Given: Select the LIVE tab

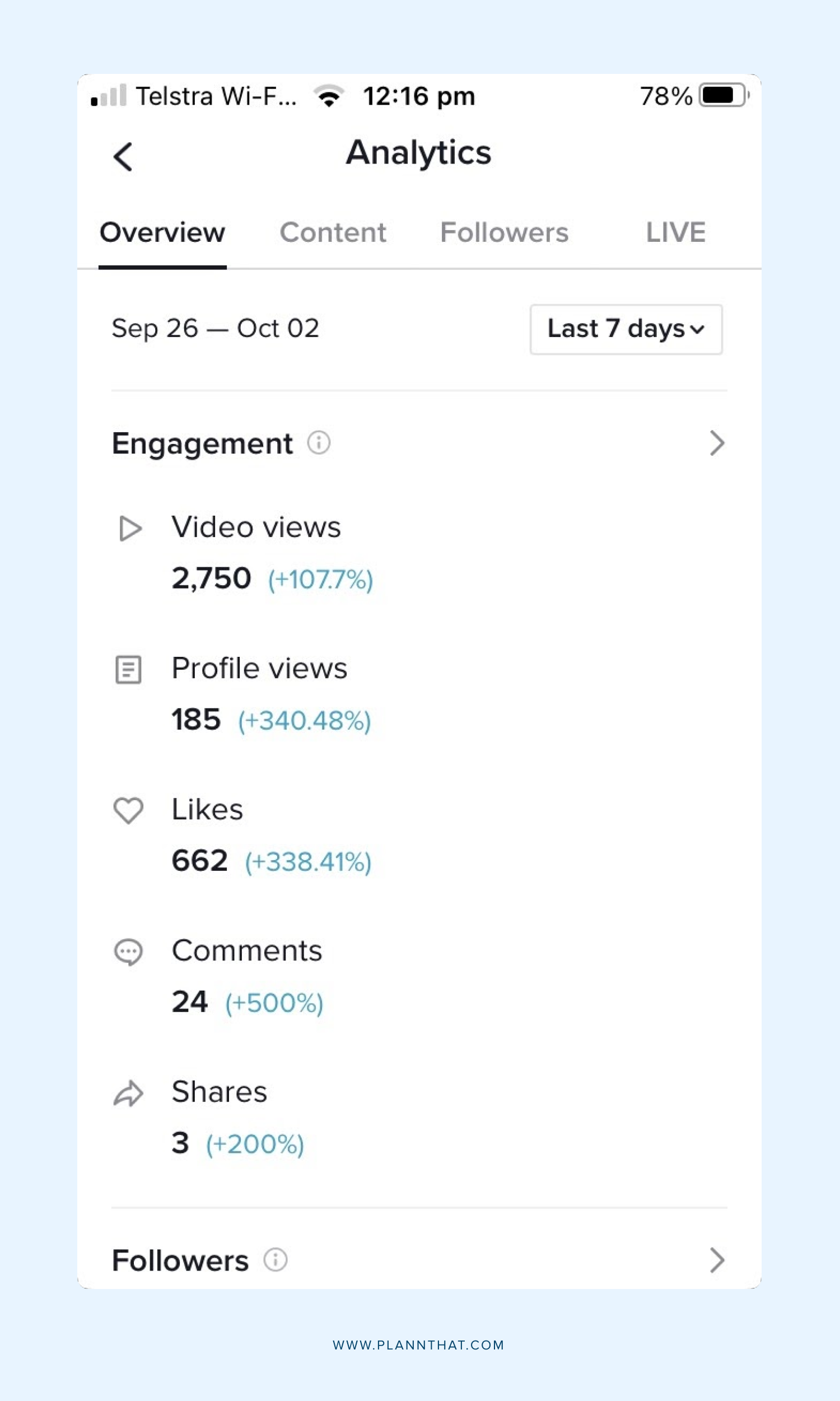Looking at the screenshot, I should click(x=676, y=232).
